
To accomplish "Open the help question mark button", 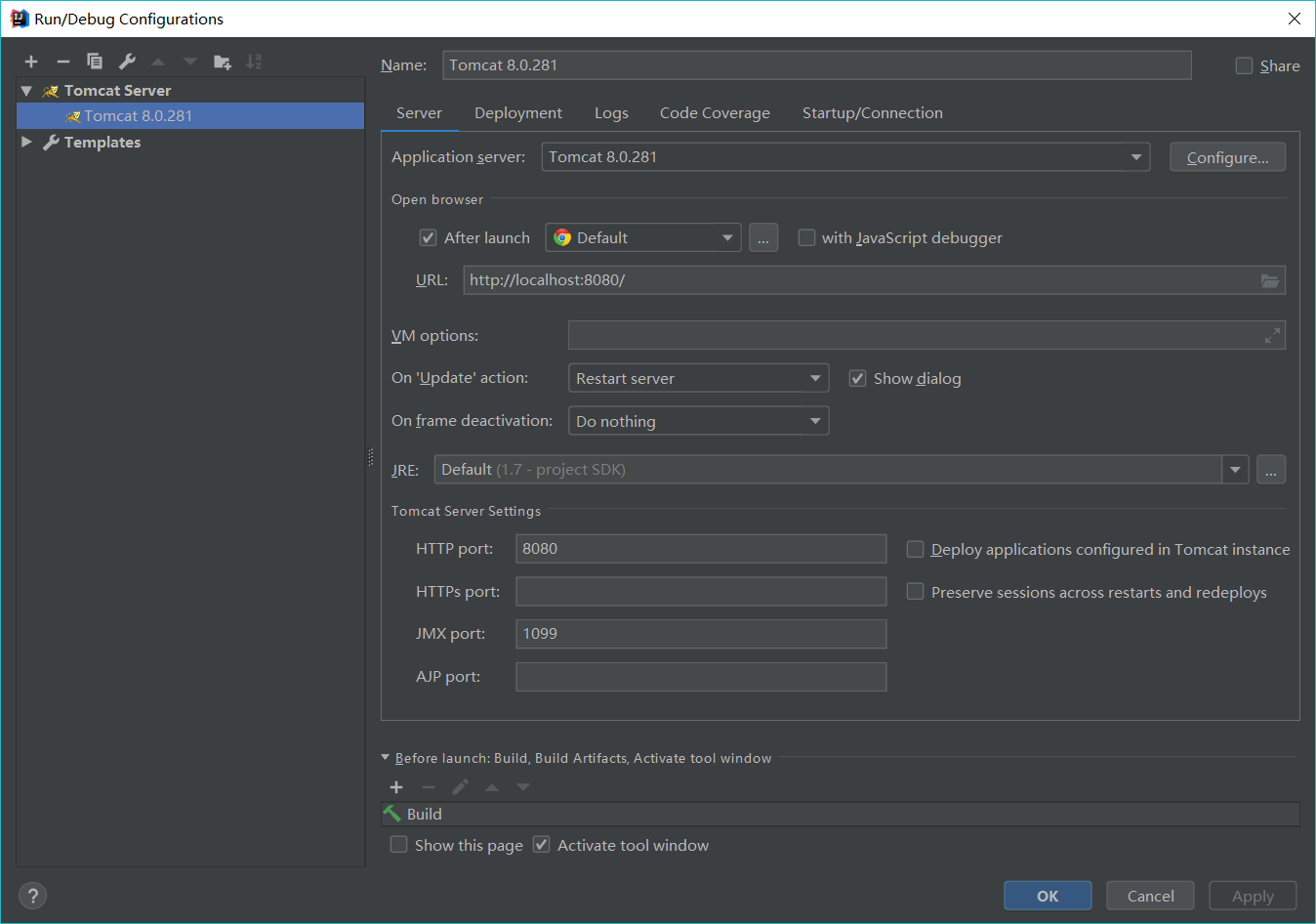I will (32, 896).
